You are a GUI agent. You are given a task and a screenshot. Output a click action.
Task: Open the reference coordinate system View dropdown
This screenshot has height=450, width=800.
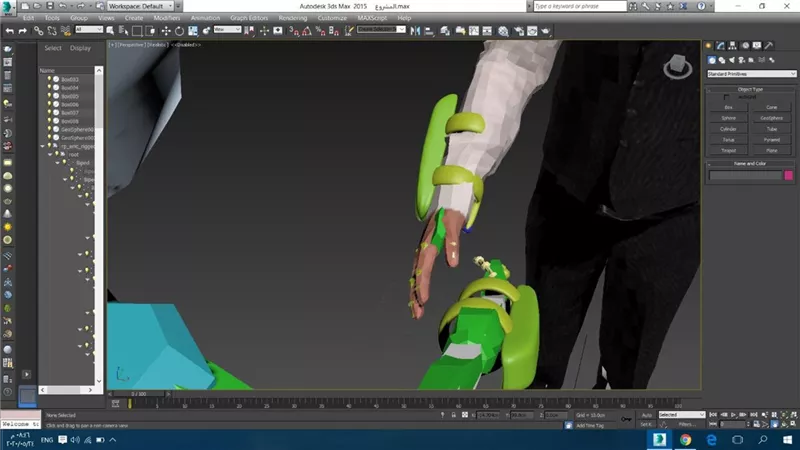click(x=227, y=30)
